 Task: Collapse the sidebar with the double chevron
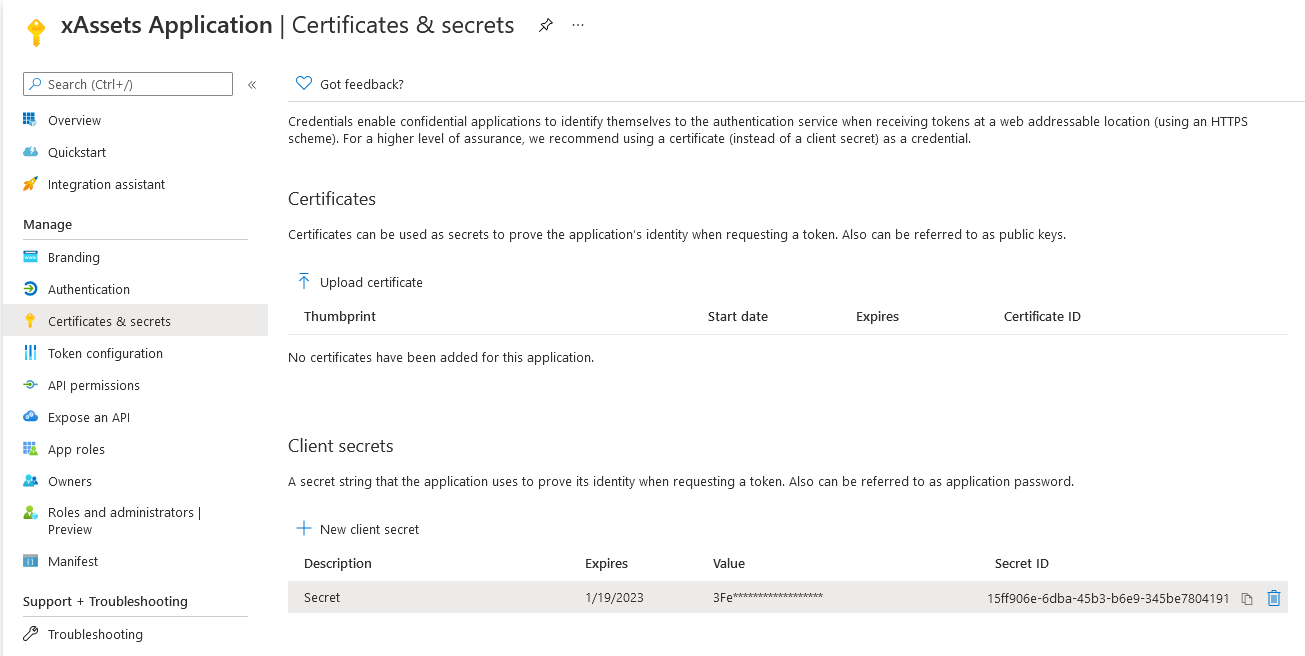[252, 84]
